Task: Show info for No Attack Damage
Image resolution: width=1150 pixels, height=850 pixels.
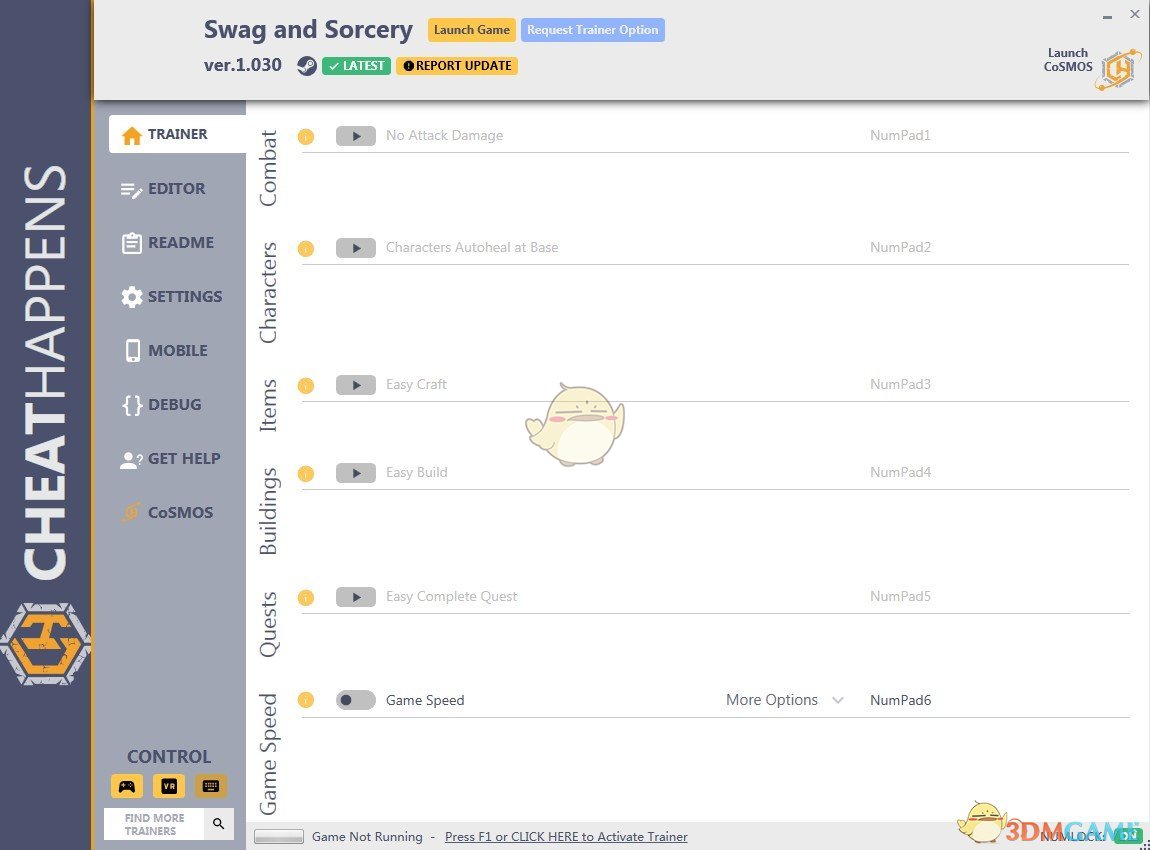Action: point(306,136)
